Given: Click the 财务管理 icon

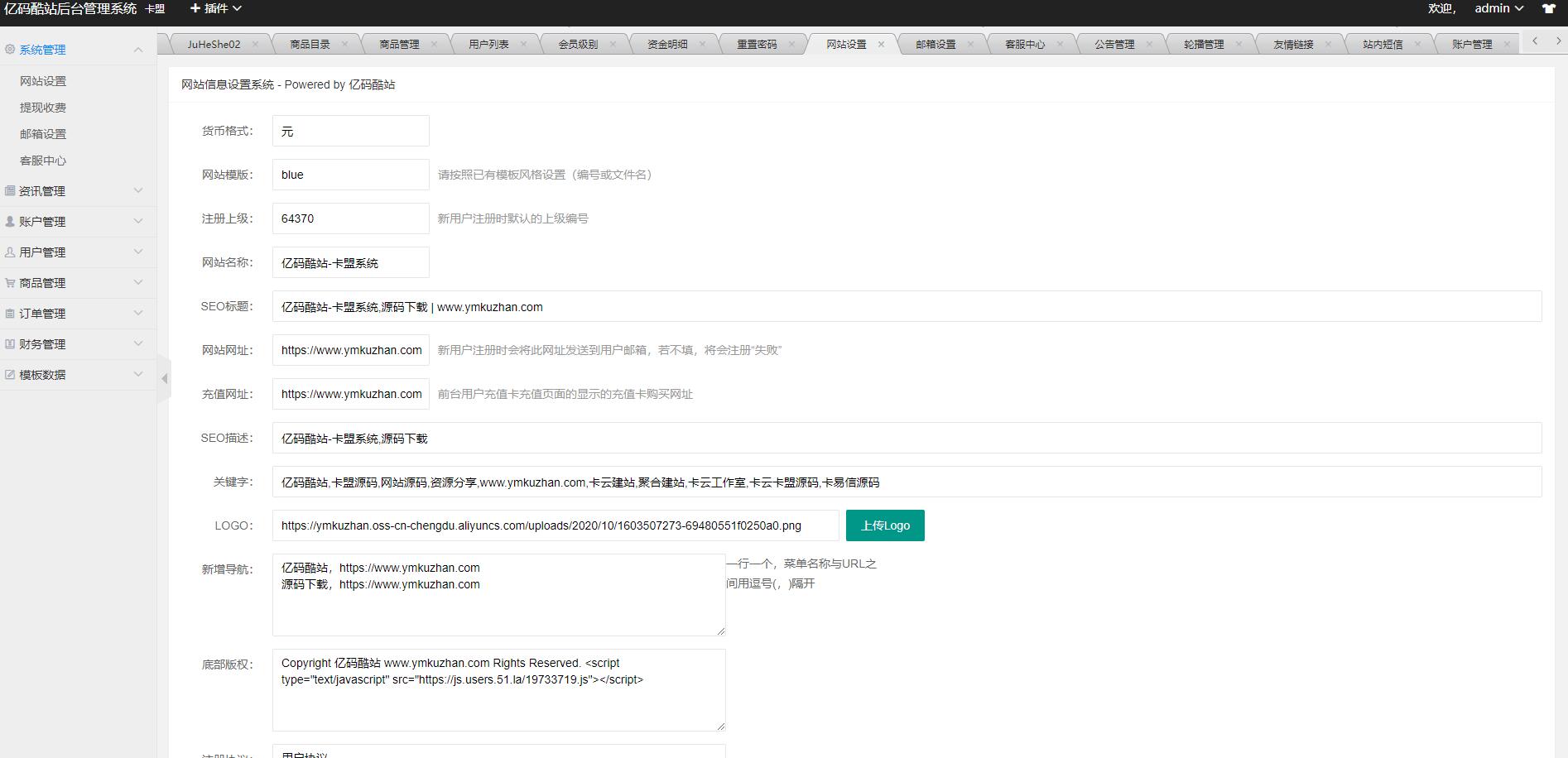Looking at the screenshot, I should 10,344.
